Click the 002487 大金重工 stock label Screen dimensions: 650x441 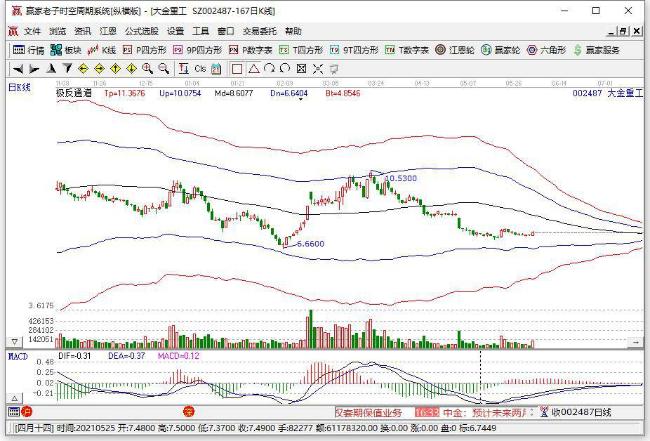point(608,93)
